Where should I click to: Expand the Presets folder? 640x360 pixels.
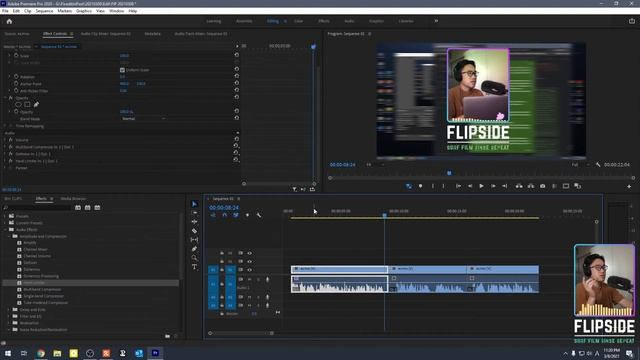coord(5,216)
